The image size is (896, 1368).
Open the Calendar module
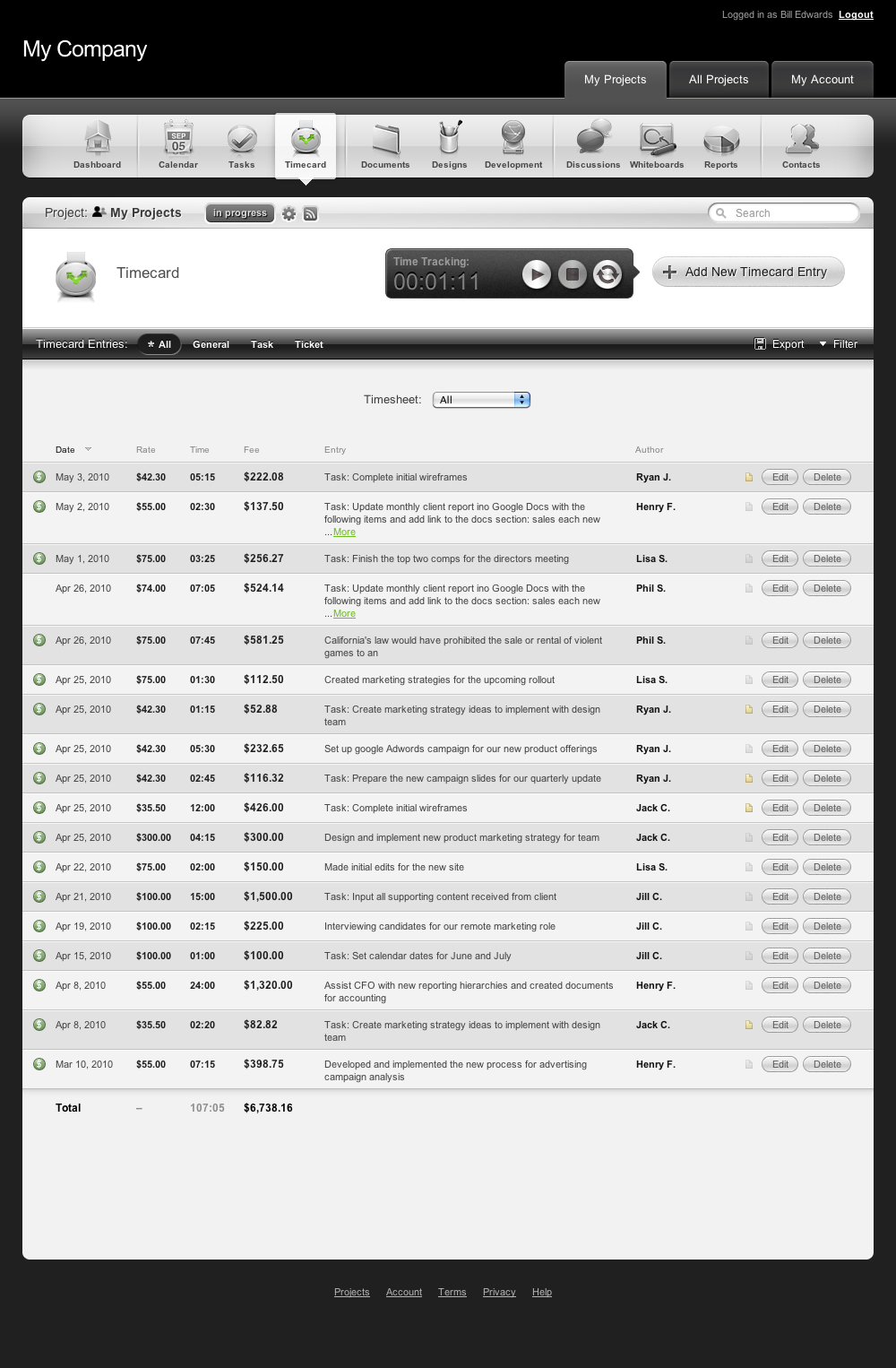coord(178,144)
